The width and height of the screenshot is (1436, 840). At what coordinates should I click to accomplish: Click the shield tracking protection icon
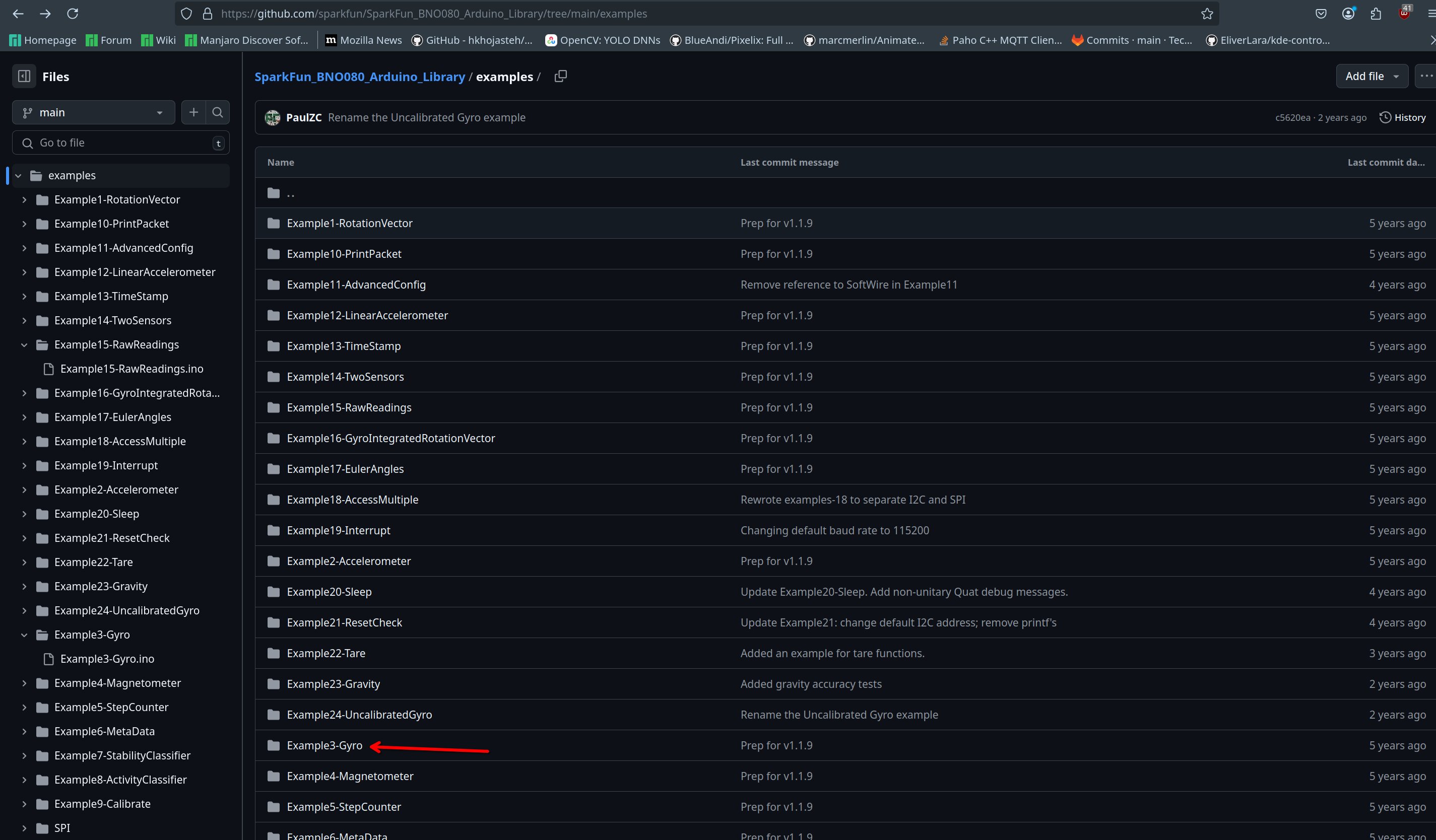coord(186,14)
